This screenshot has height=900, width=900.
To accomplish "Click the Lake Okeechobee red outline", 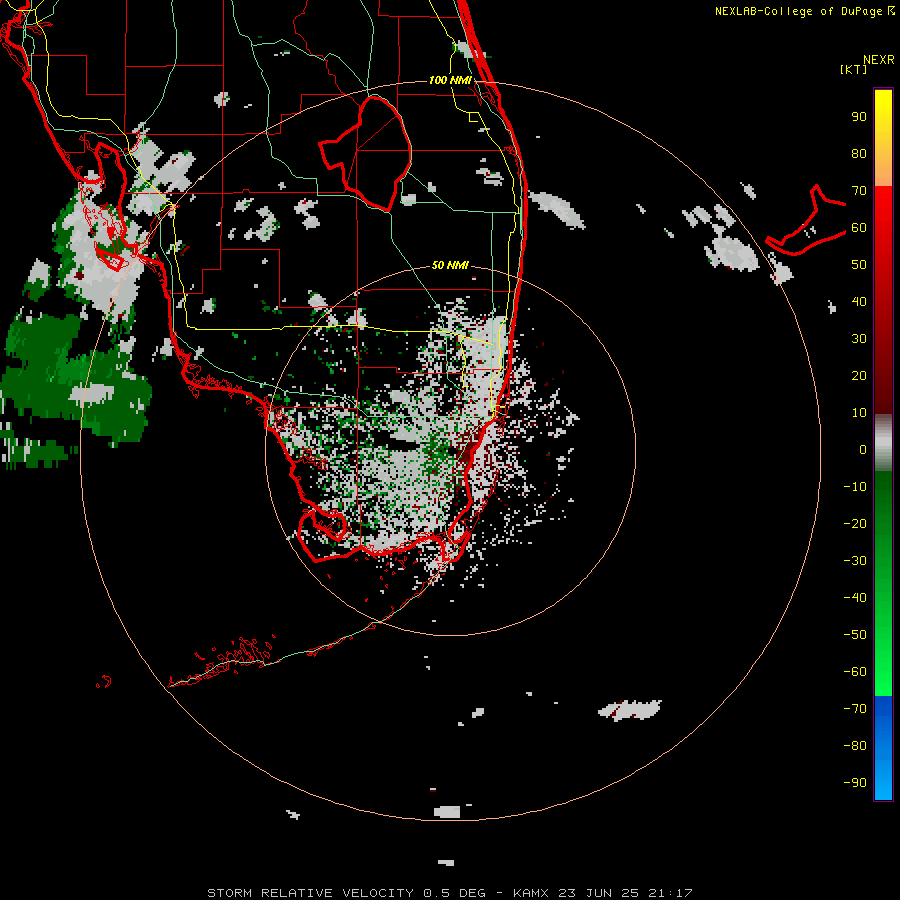I will (x=365, y=153).
